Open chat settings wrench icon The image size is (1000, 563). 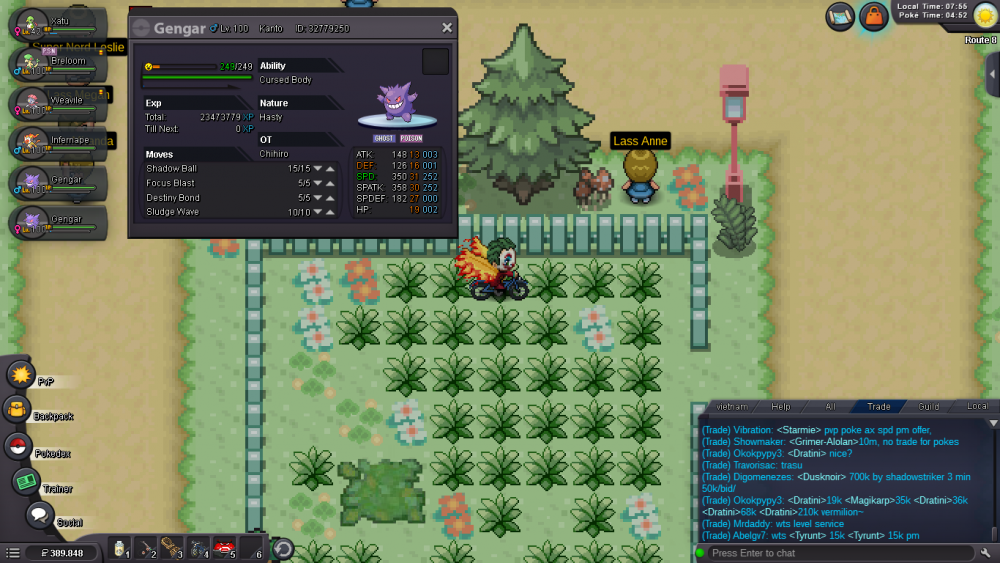[x=986, y=553]
